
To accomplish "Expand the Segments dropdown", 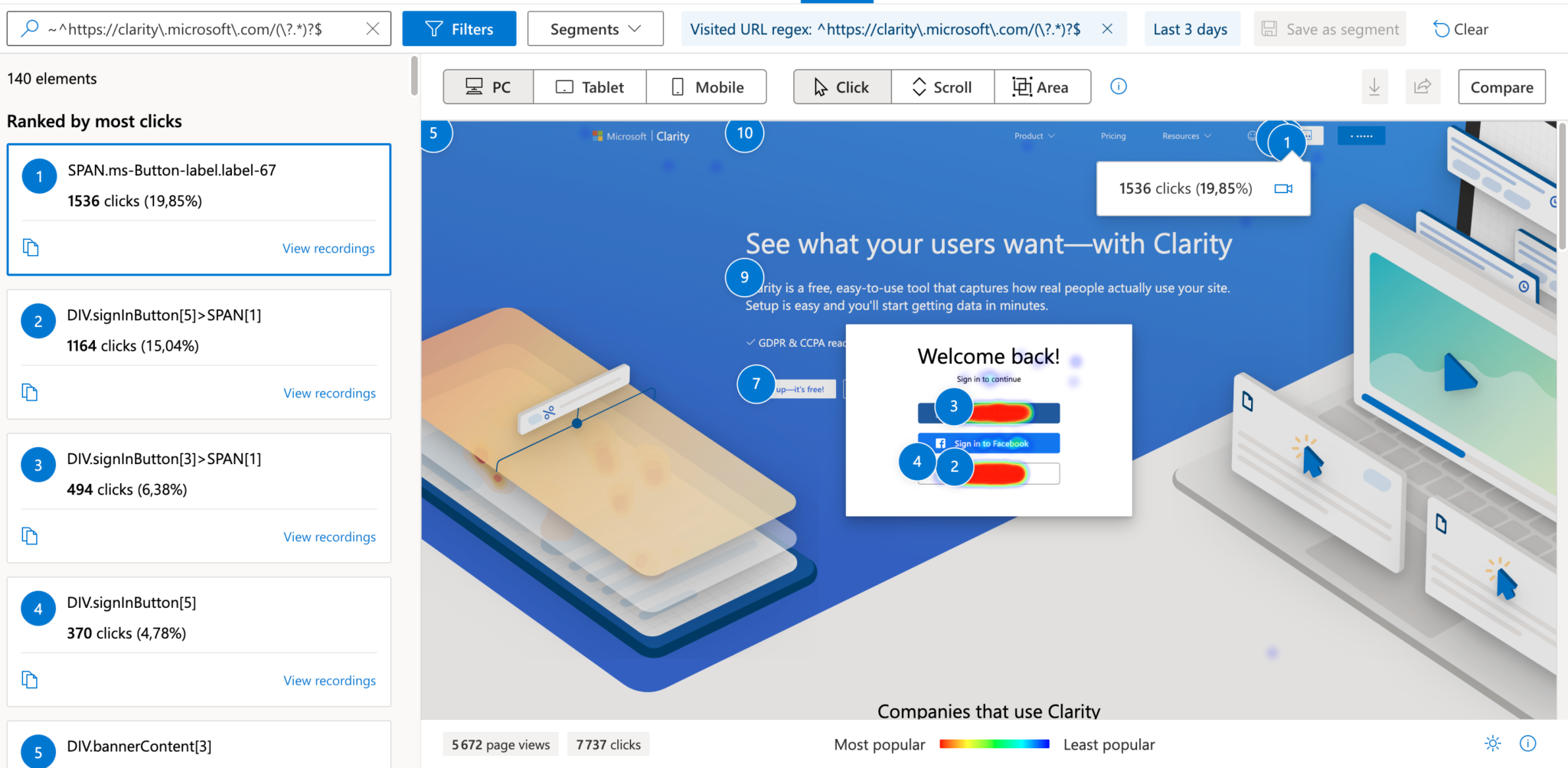I will 595,29.
